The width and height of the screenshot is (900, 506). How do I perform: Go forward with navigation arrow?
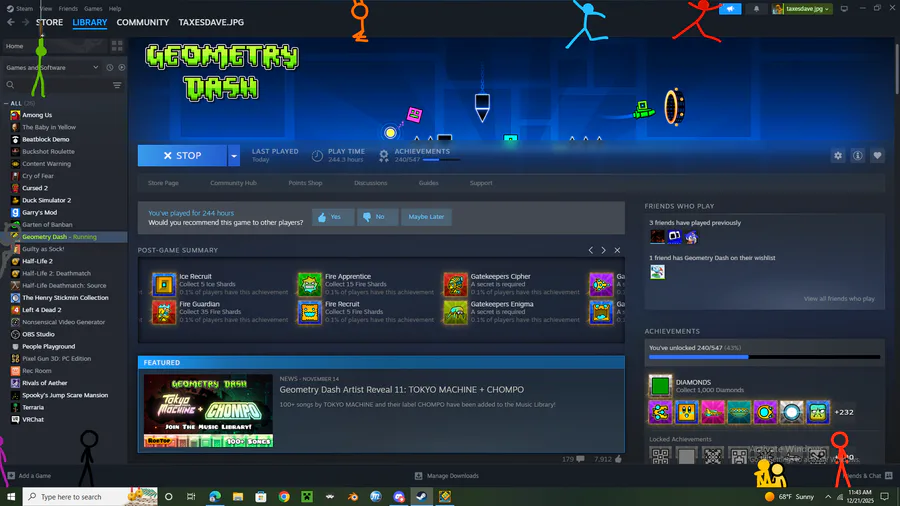25,22
